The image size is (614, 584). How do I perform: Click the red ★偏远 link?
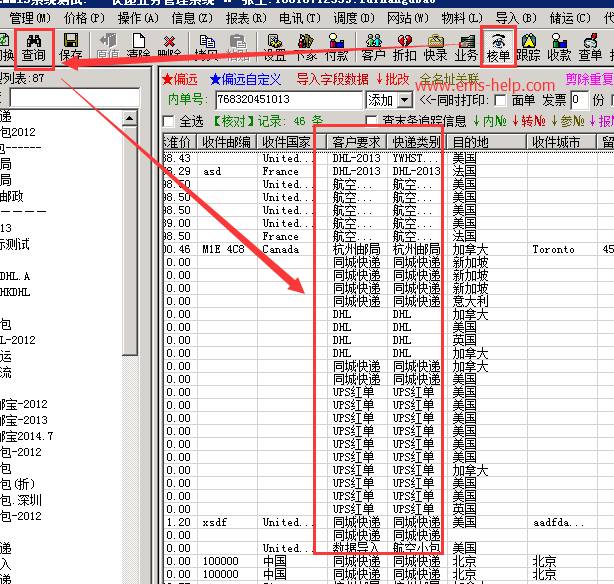tap(180, 80)
